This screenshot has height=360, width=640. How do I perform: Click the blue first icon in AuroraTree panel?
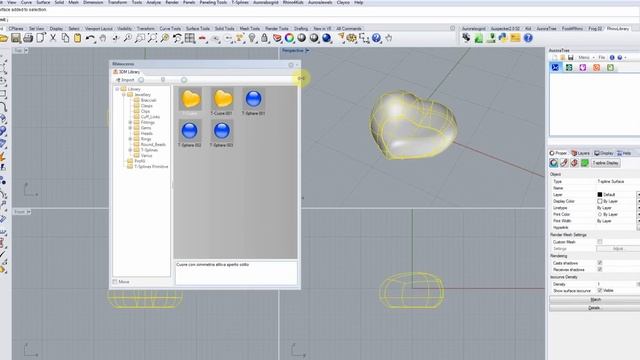[555, 67]
